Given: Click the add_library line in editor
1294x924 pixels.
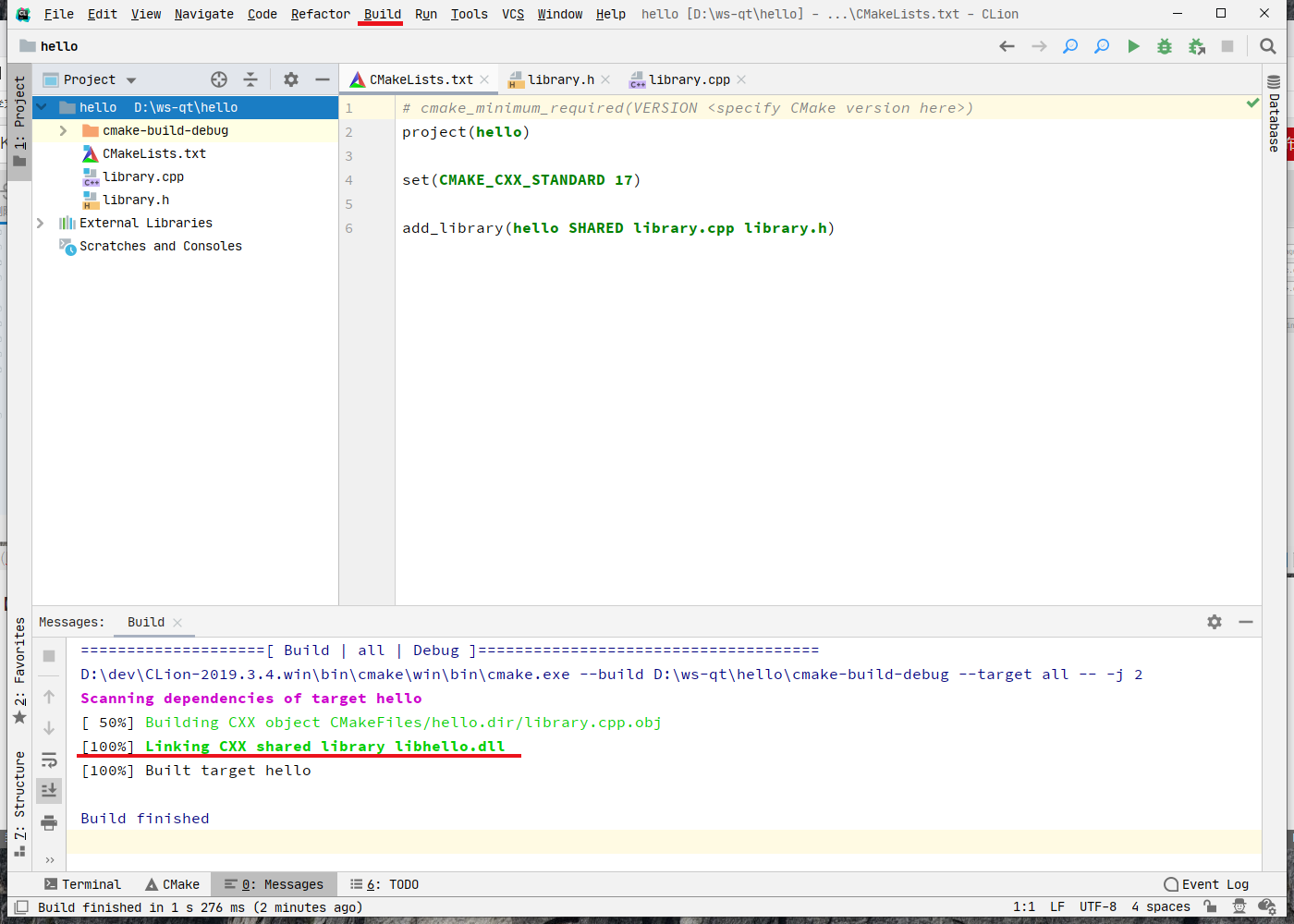Looking at the screenshot, I should point(618,228).
